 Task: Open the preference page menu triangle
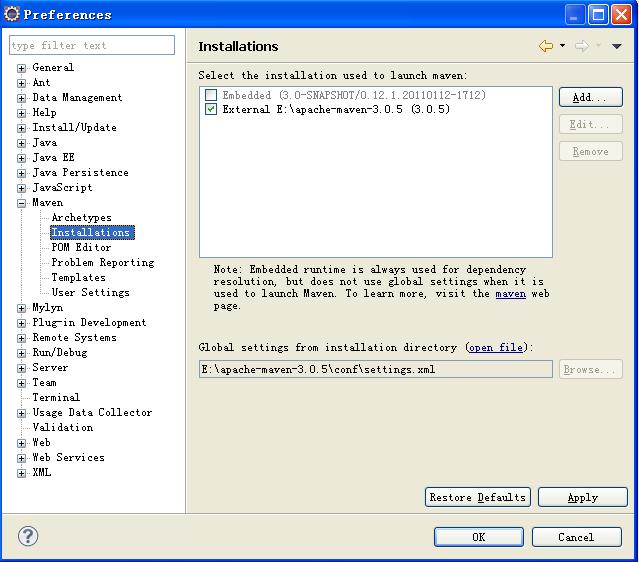(x=617, y=46)
